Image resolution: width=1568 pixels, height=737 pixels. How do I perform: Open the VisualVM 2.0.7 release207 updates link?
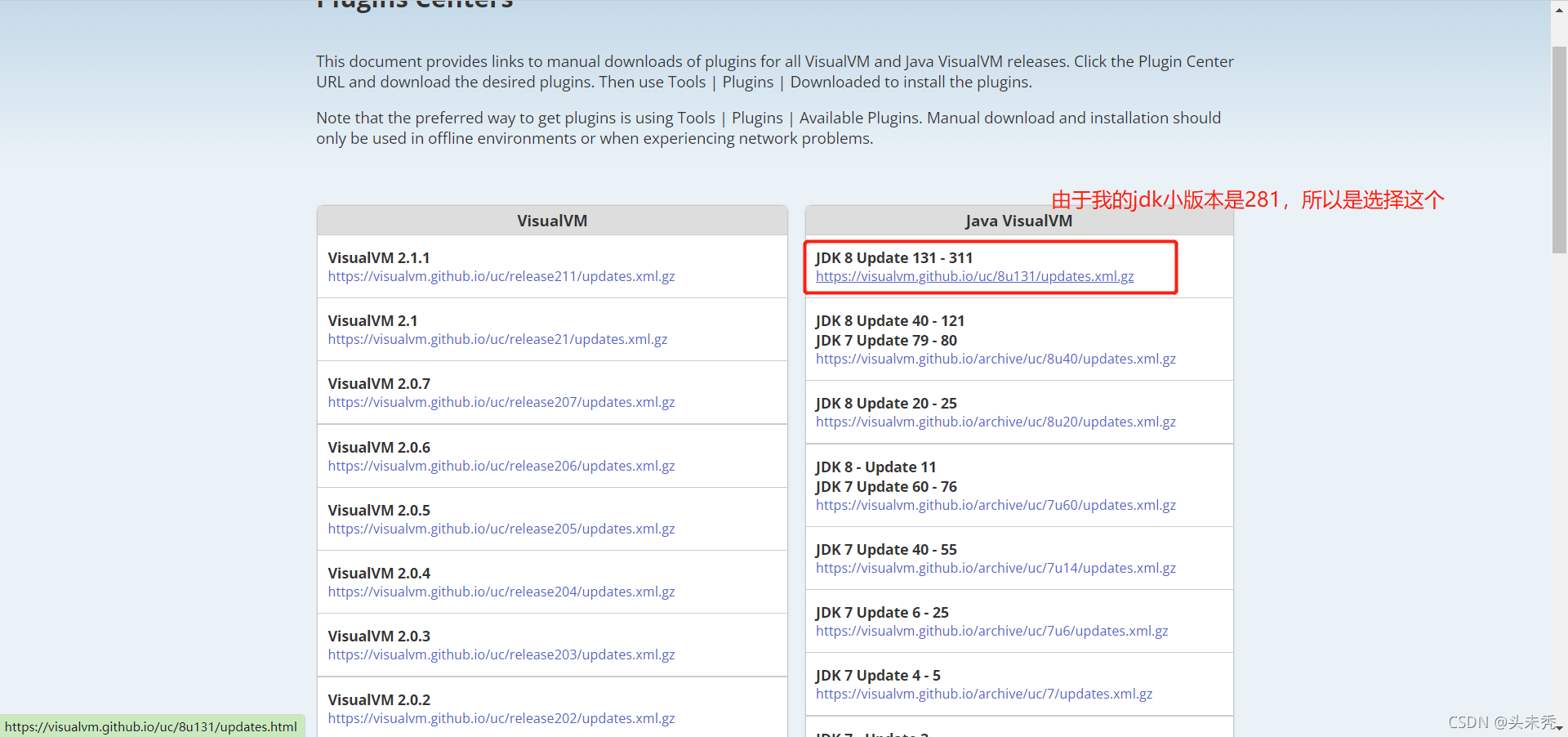(x=501, y=402)
